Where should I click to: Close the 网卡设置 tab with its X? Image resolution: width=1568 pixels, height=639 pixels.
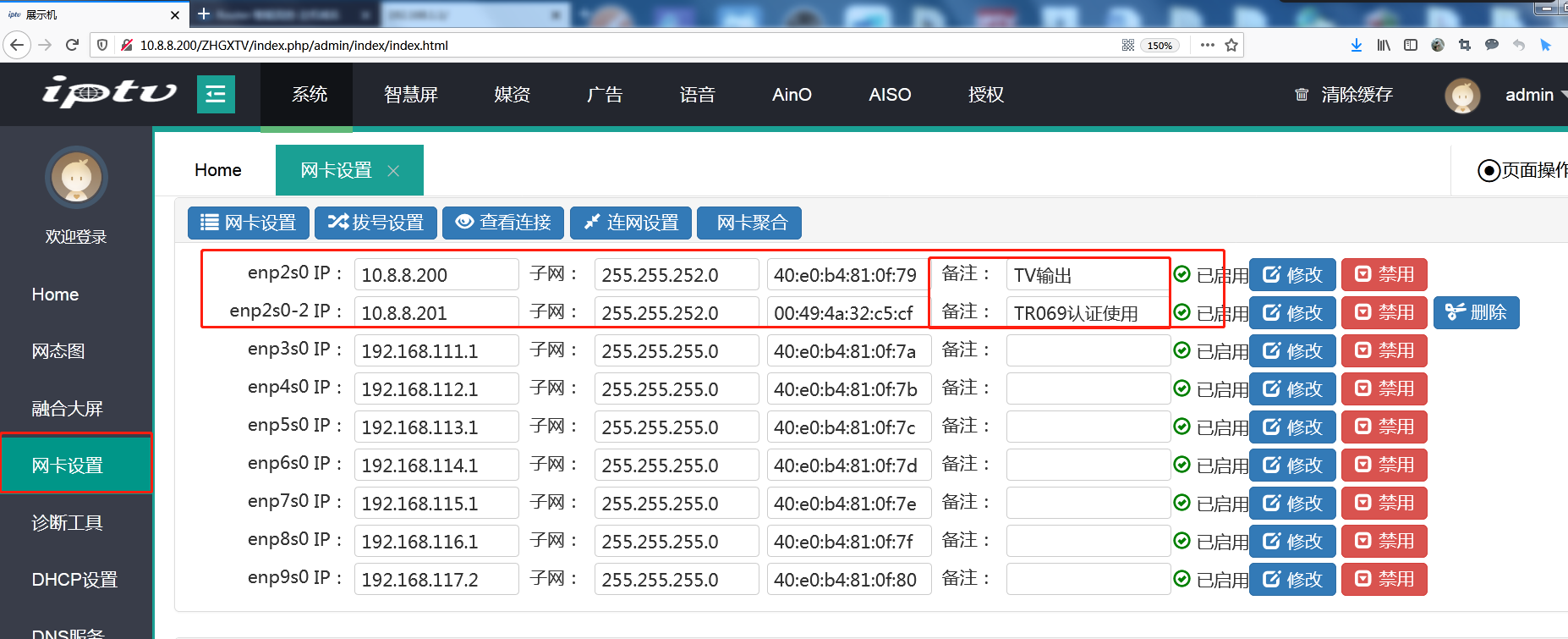[x=393, y=171]
